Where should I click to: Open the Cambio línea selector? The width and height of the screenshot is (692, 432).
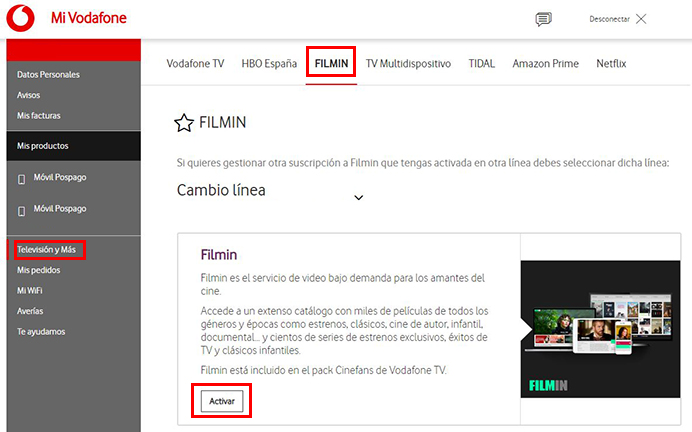(x=270, y=191)
